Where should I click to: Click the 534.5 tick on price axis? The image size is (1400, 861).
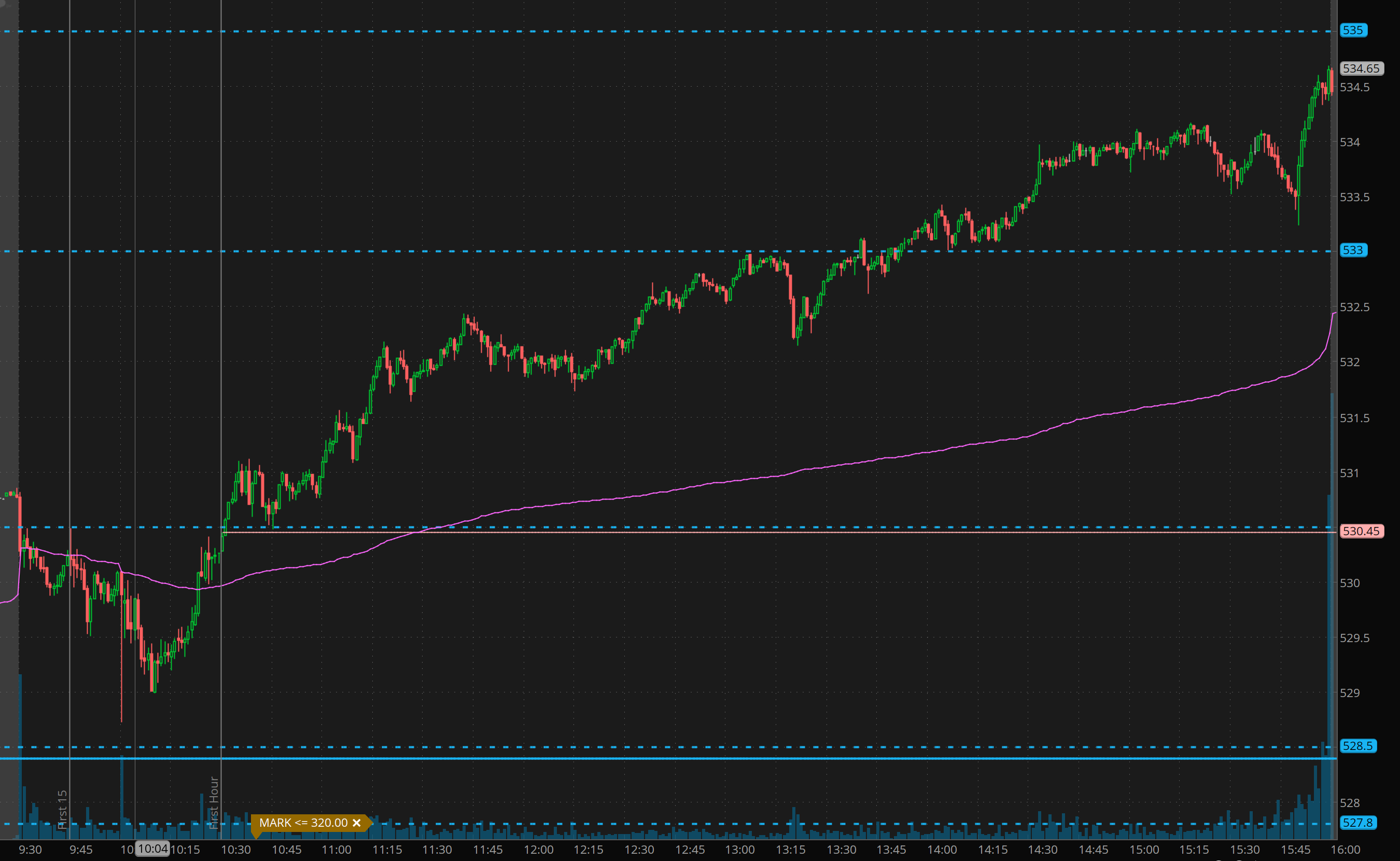(1355, 87)
